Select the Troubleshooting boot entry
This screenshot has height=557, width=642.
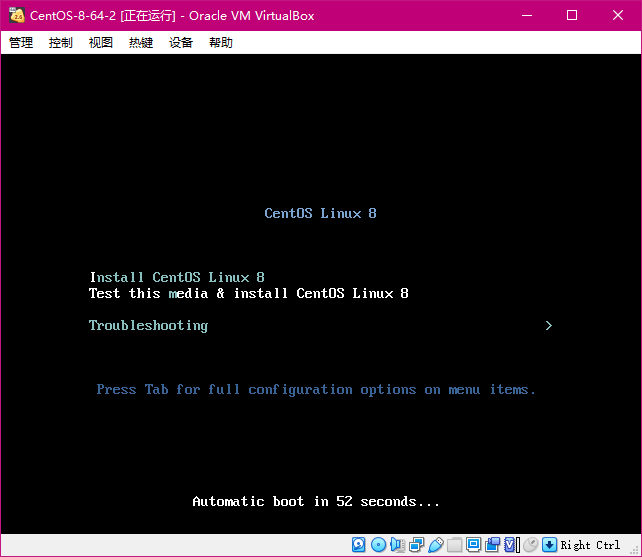(148, 326)
